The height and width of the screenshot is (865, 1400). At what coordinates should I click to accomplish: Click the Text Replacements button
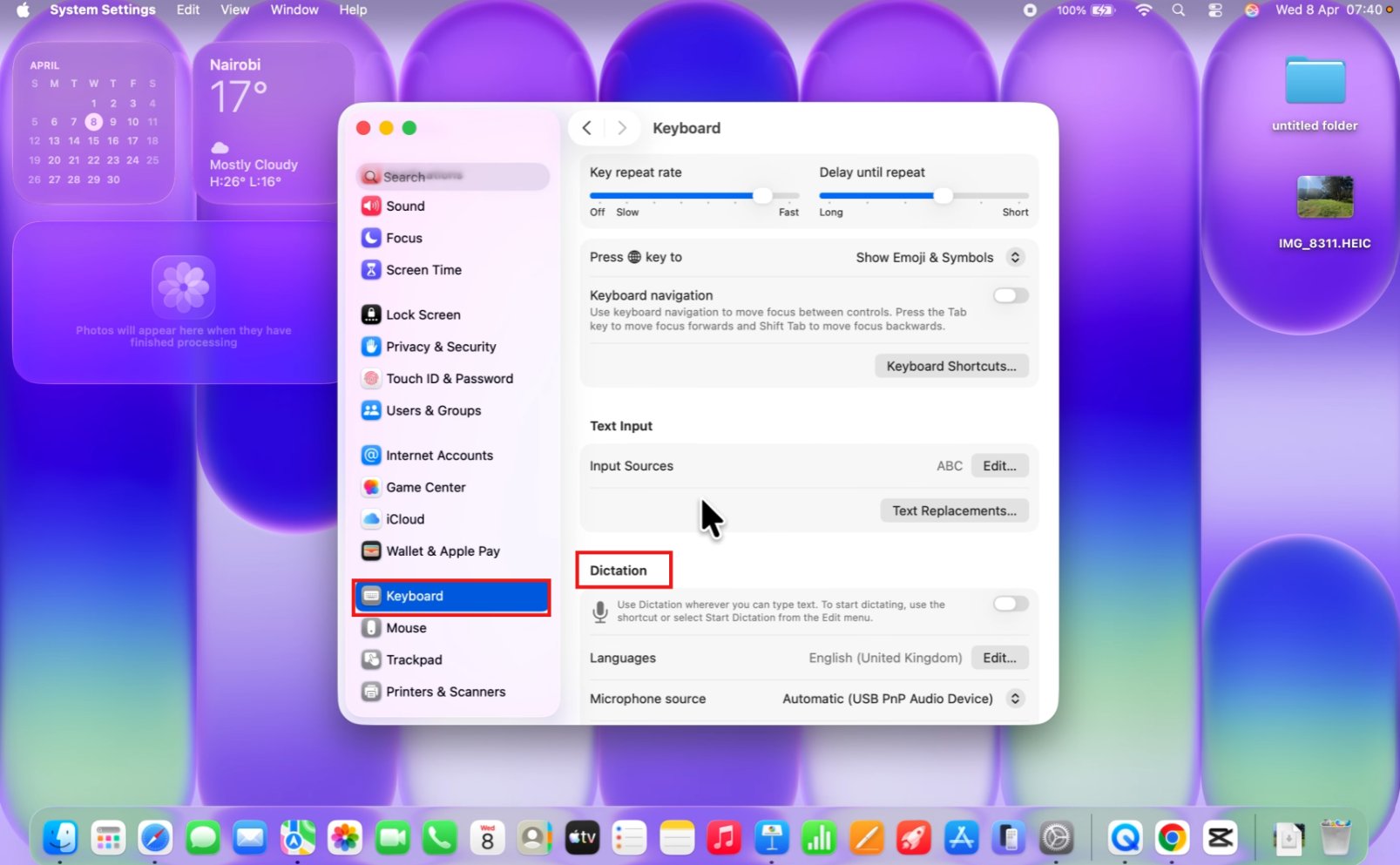click(x=954, y=511)
